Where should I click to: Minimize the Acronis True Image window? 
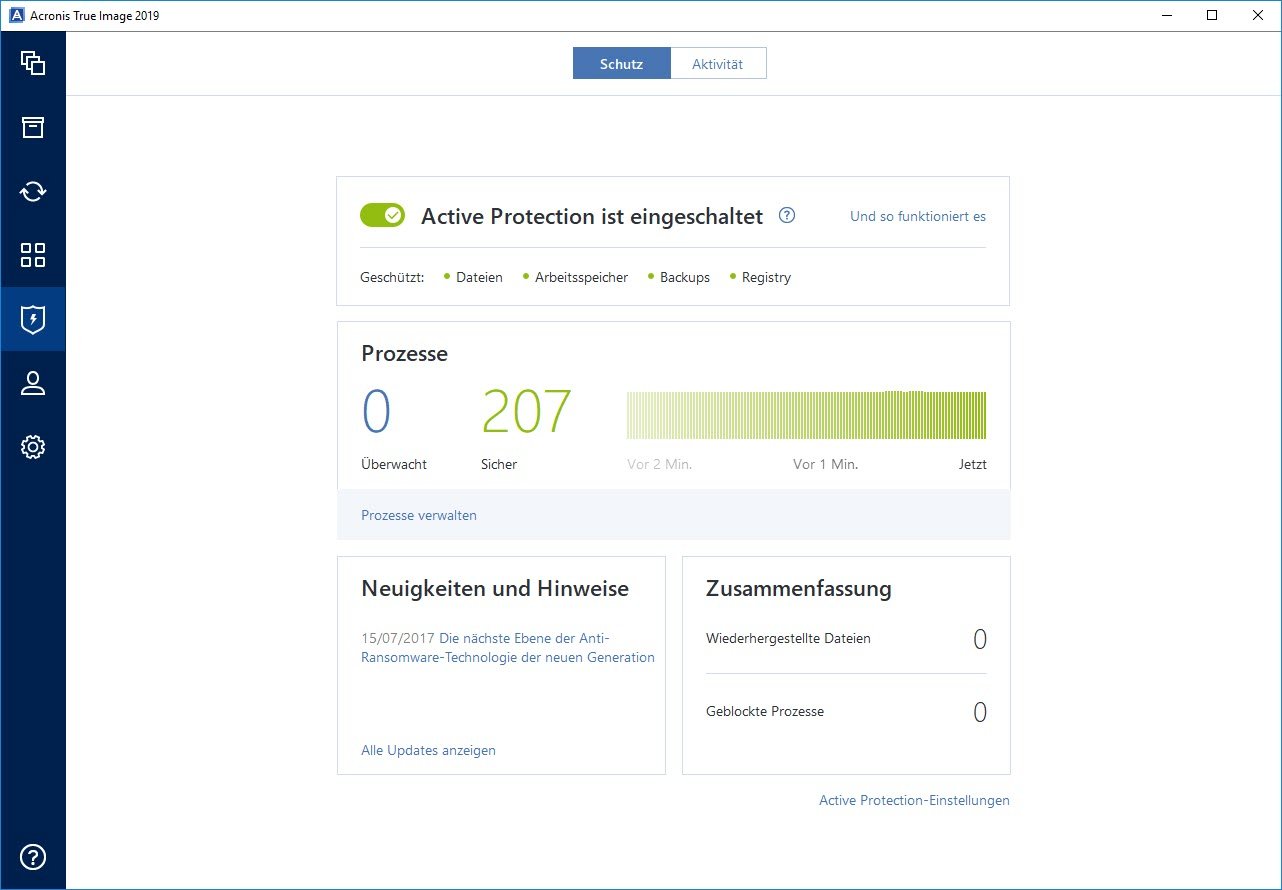point(1166,15)
